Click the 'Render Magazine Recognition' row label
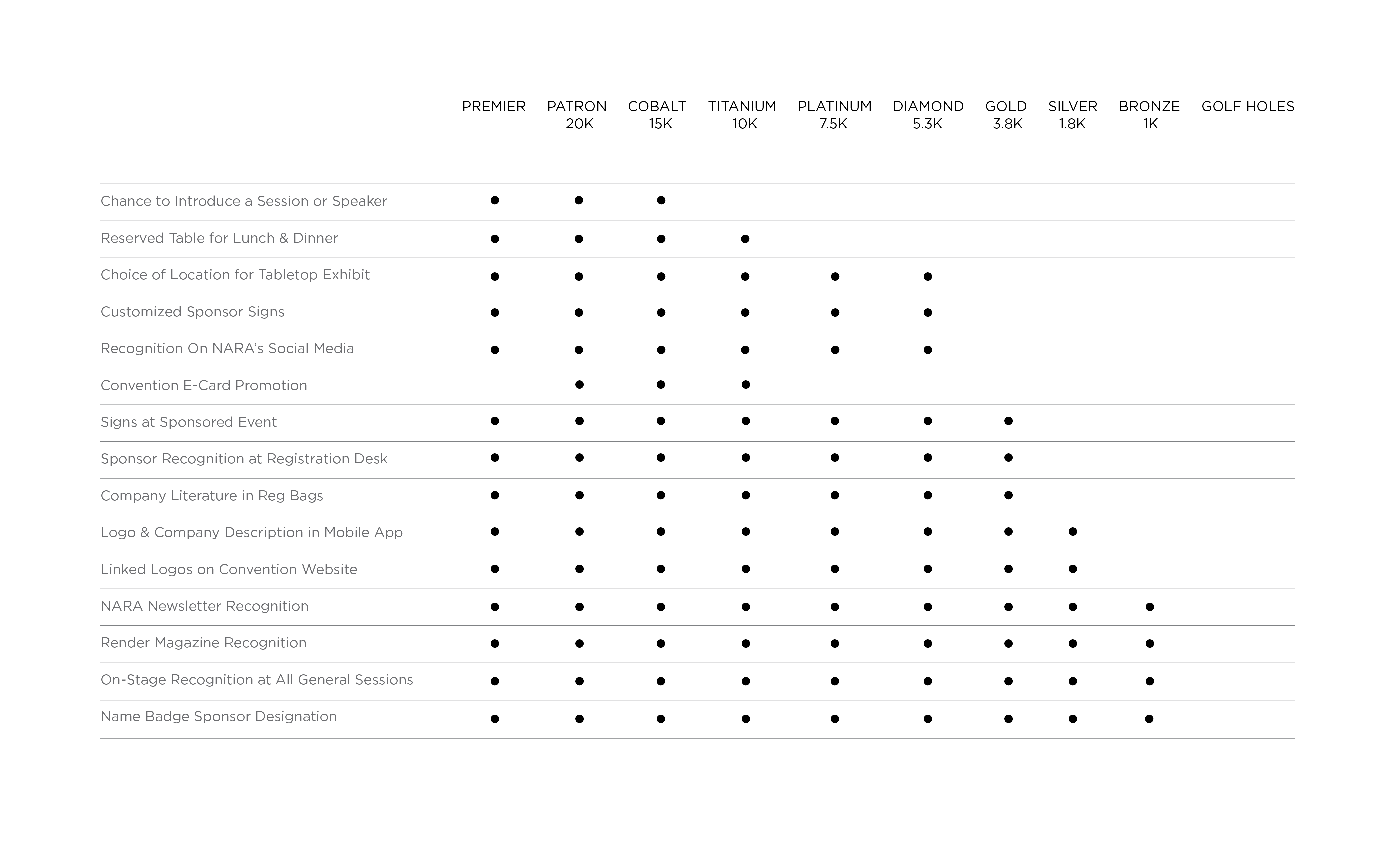Screen dimensions: 1400x850 tap(203, 643)
